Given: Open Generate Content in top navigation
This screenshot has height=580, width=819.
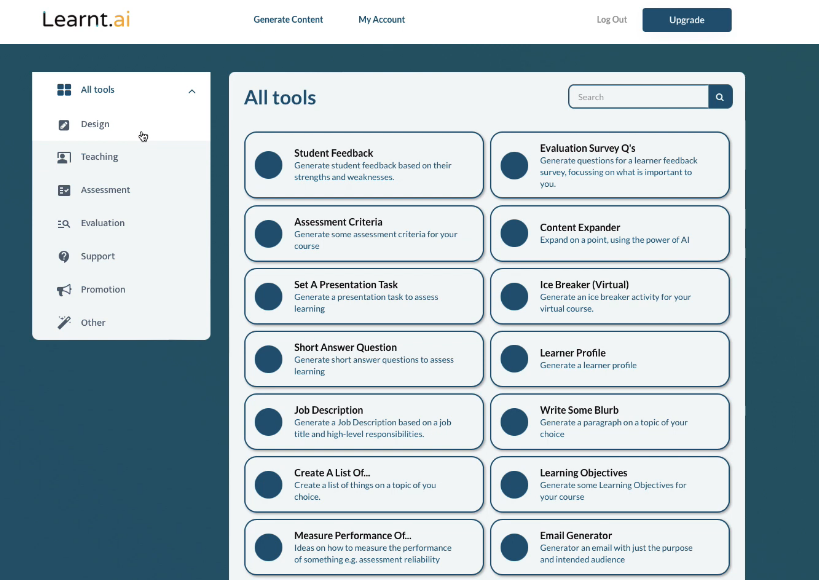Looking at the screenshot, I should (x=288, y=20).
